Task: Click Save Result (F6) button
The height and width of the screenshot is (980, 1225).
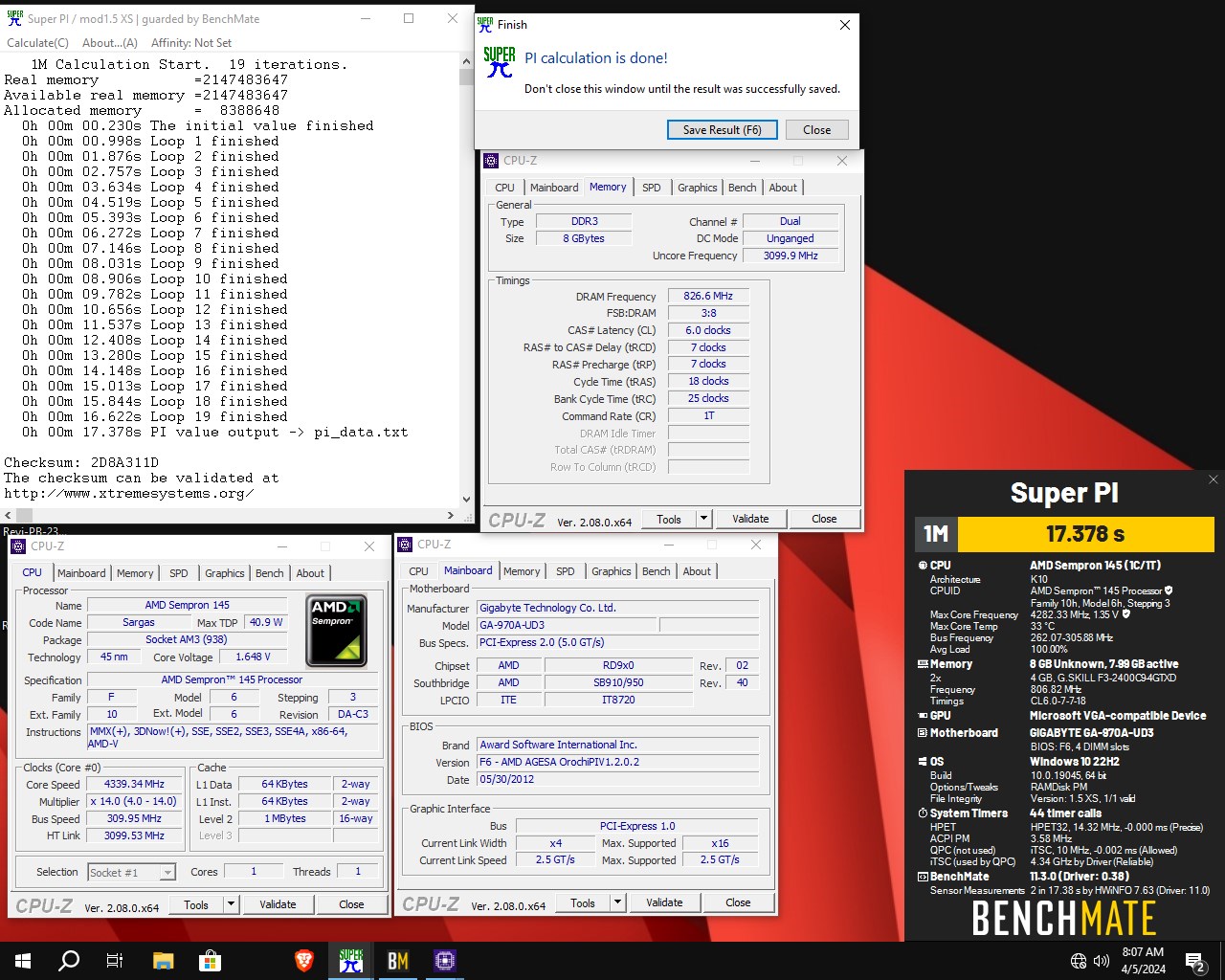Action: pos(723,130)
